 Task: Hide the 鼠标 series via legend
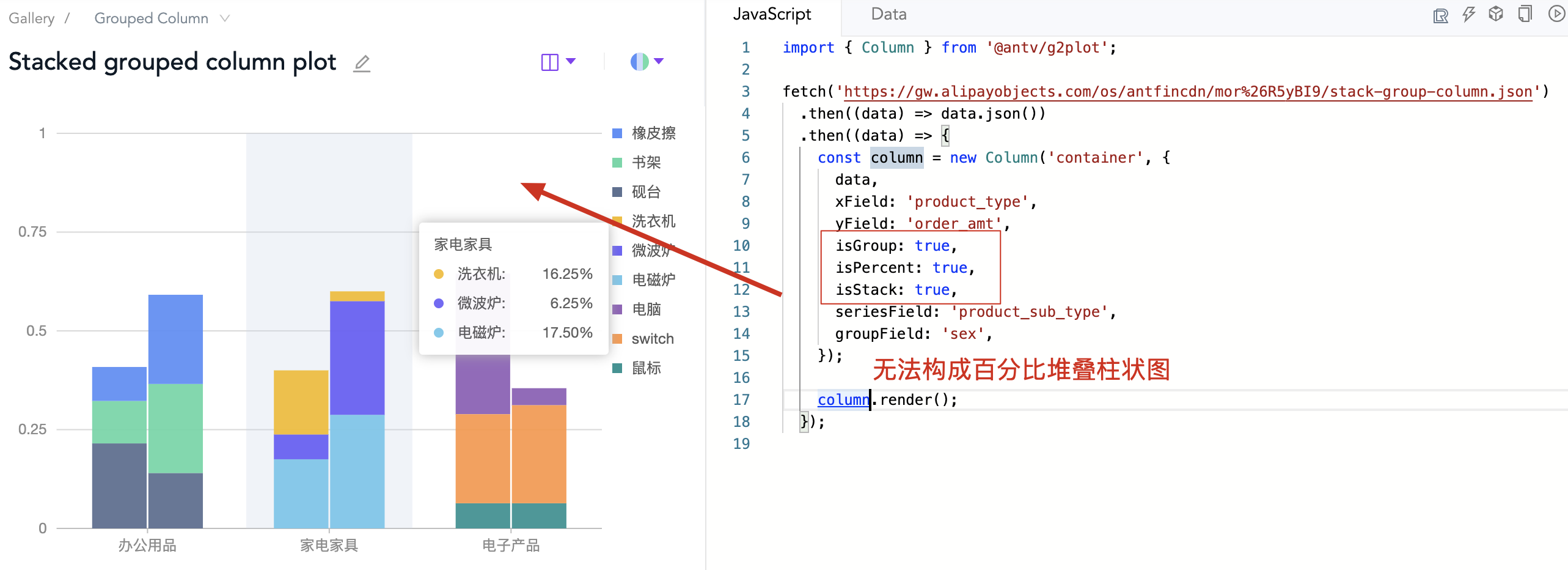(646, 368)
